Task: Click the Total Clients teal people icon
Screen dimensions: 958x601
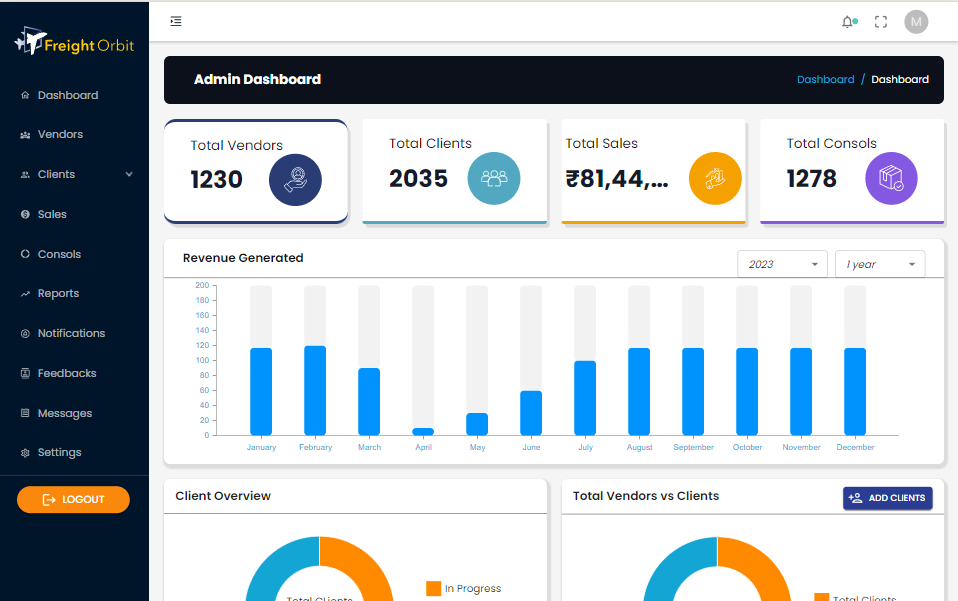Action: 494,178
